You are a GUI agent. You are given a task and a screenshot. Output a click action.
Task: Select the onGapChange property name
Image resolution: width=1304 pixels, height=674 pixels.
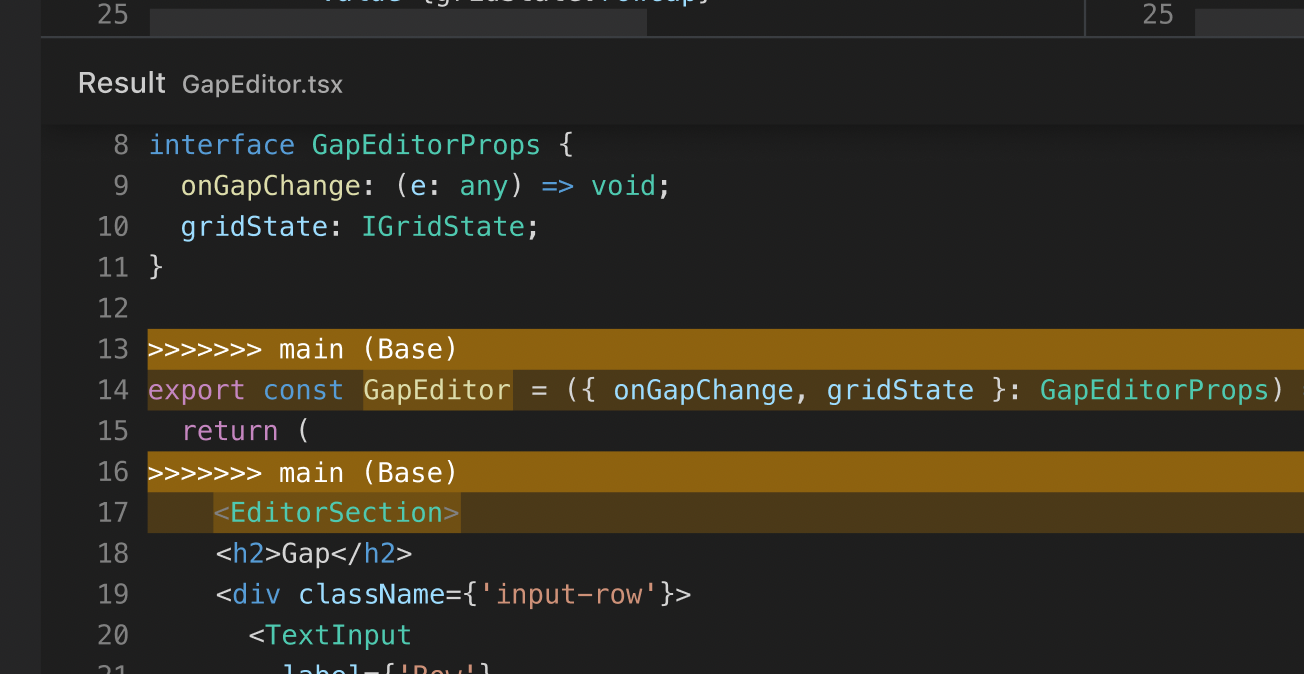coord(270,185)
